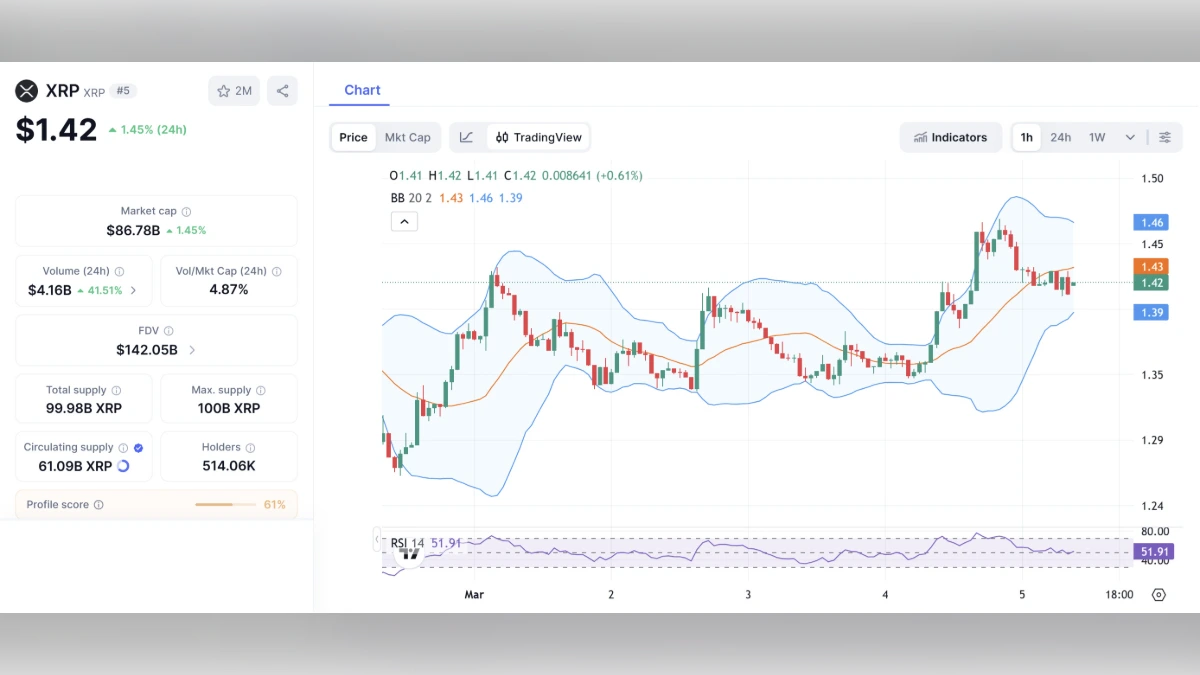Take a chart snapshot with the camera icon

coord(1159,594)
